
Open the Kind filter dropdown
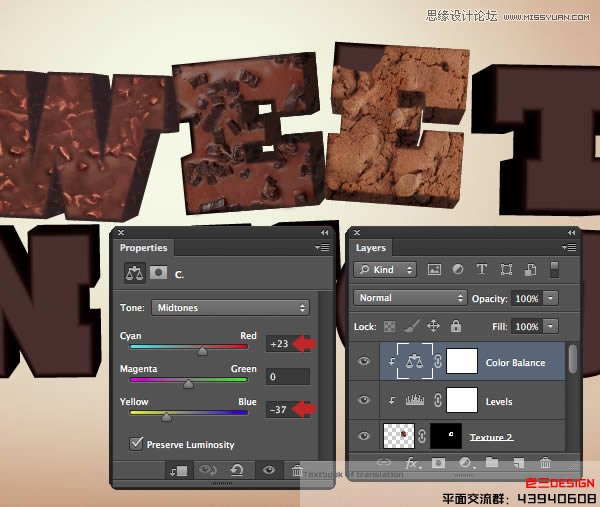(x=385, y=270)
